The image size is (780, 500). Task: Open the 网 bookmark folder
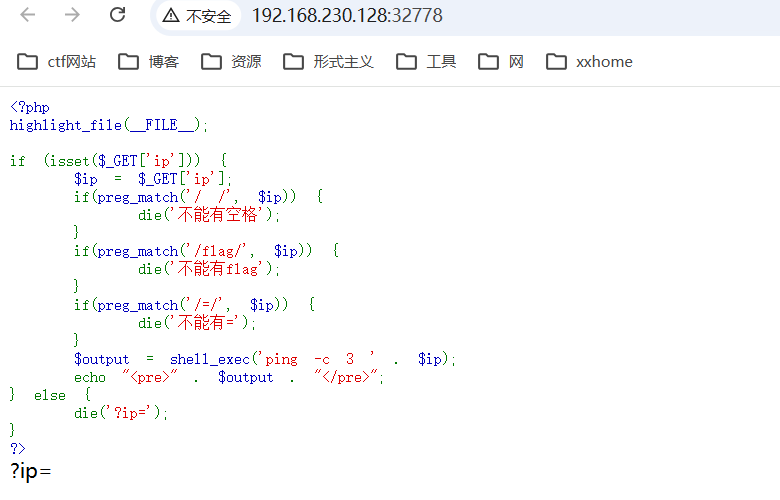[501, 62]
